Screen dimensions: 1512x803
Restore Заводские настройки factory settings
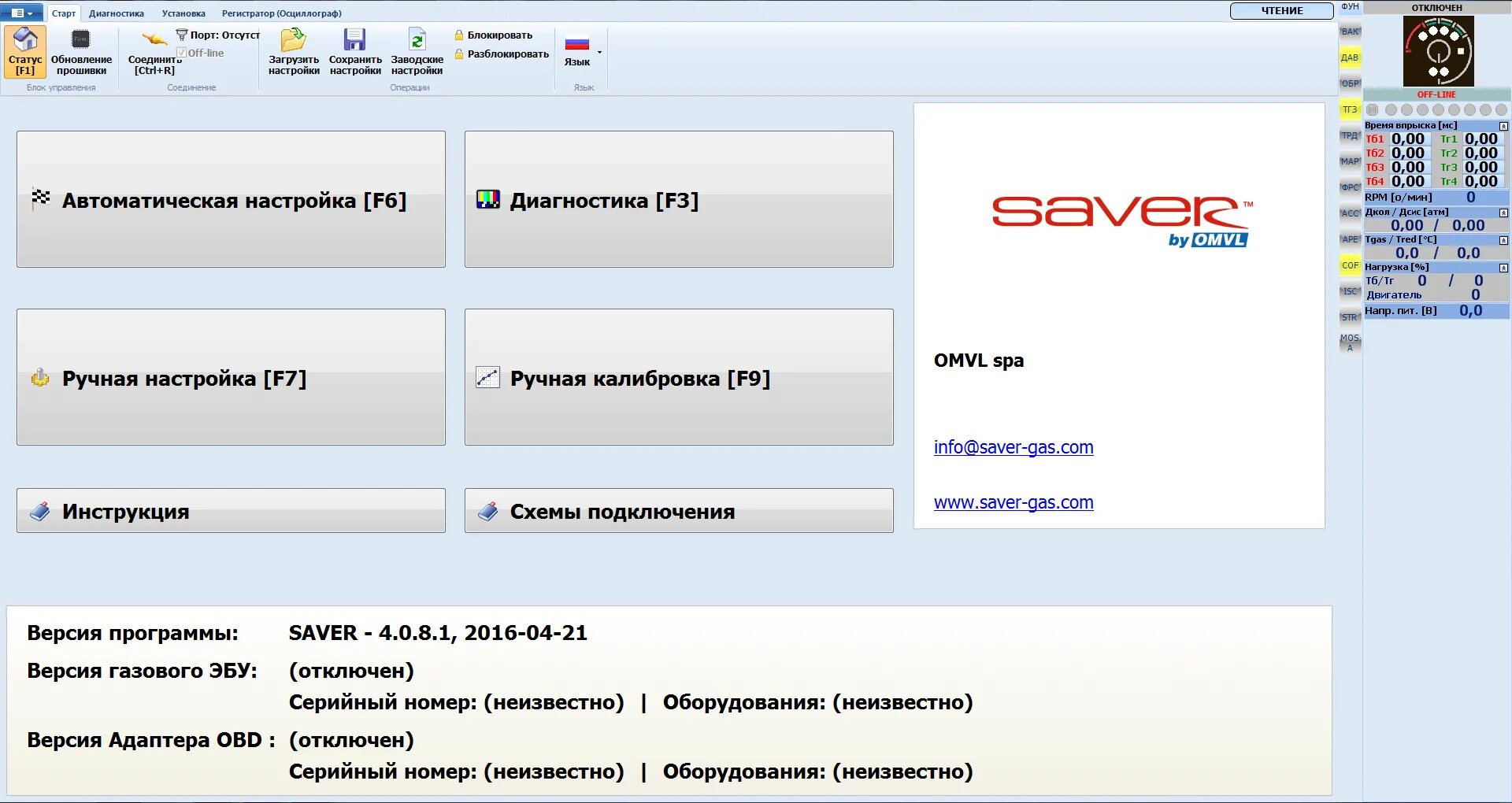[x=417, y=52]
